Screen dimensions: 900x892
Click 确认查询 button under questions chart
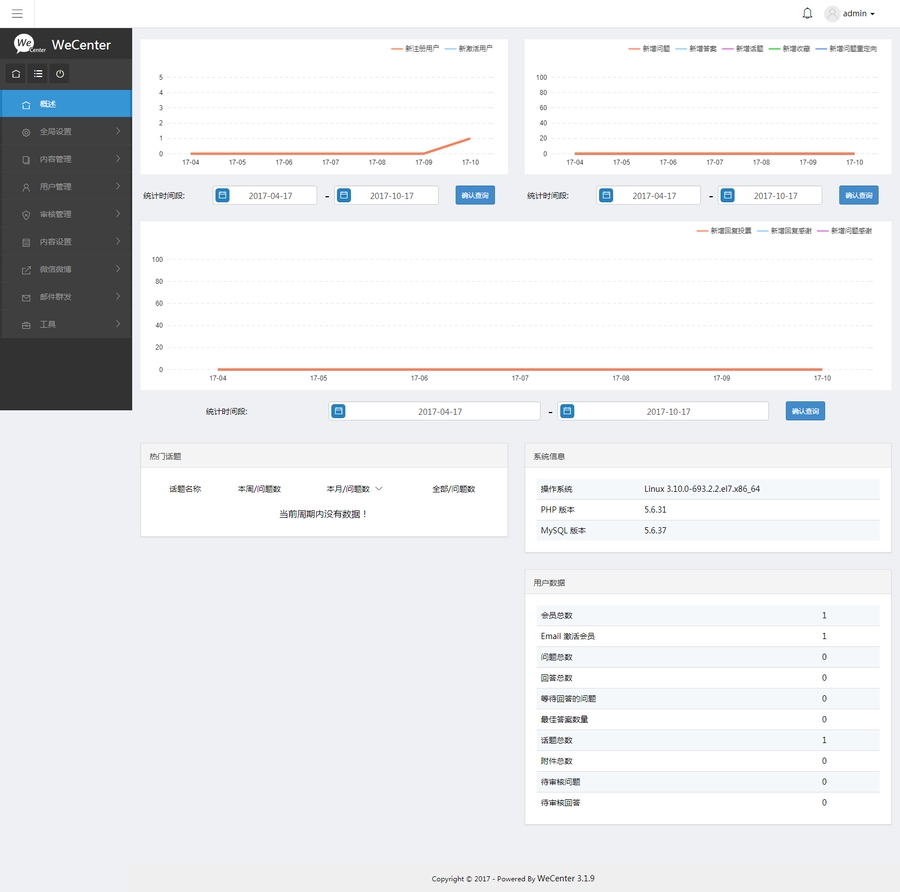click(858, 195)
